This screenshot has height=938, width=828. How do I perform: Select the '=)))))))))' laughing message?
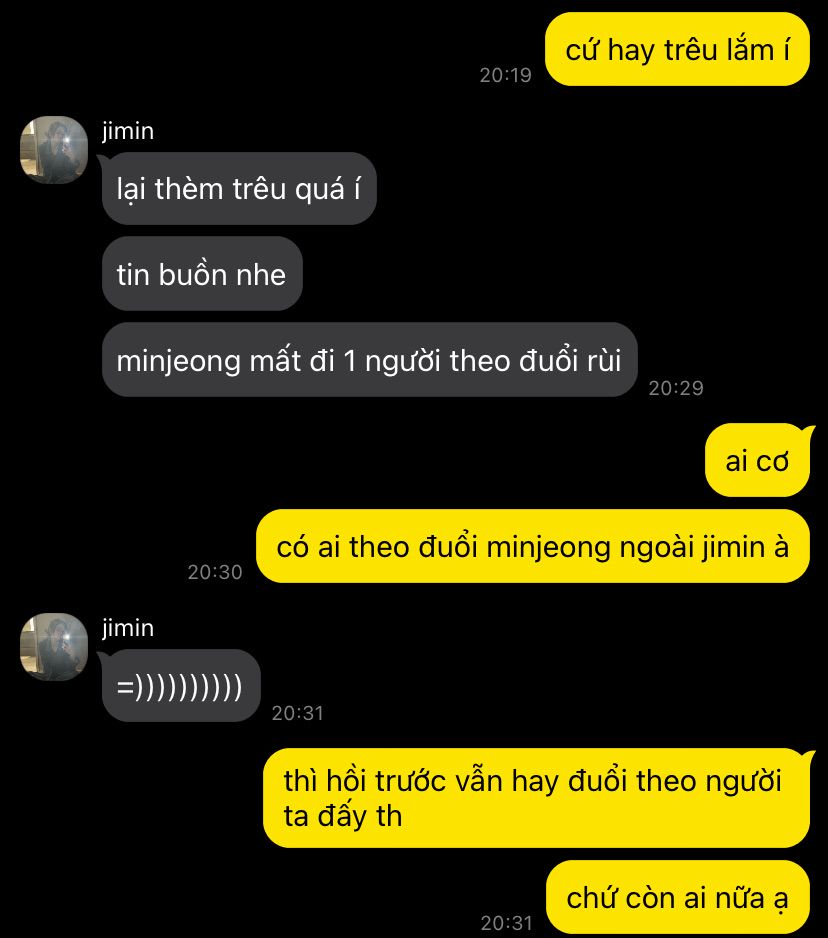[181, 686]
